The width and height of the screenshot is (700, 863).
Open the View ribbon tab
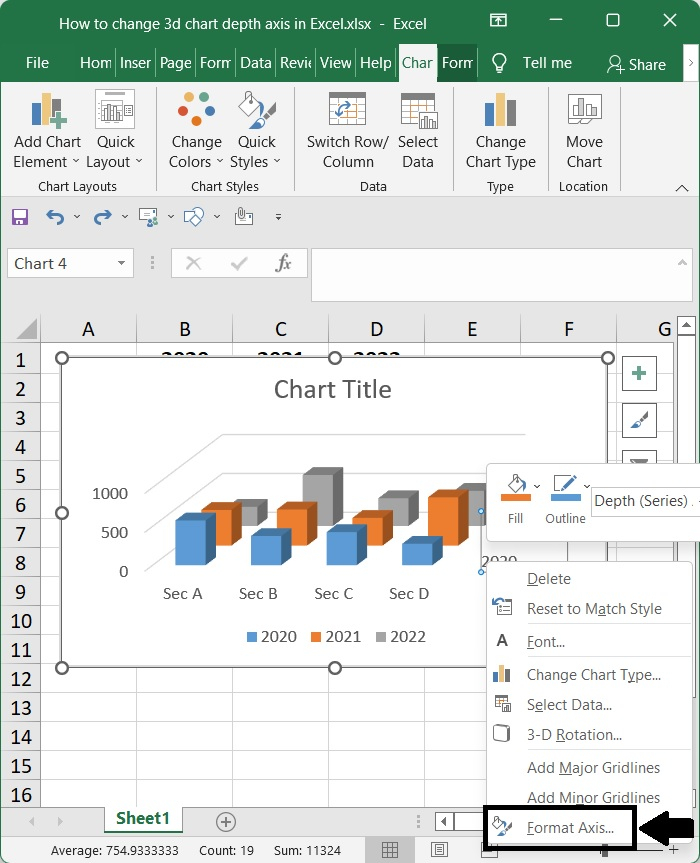tap(335, 63)
